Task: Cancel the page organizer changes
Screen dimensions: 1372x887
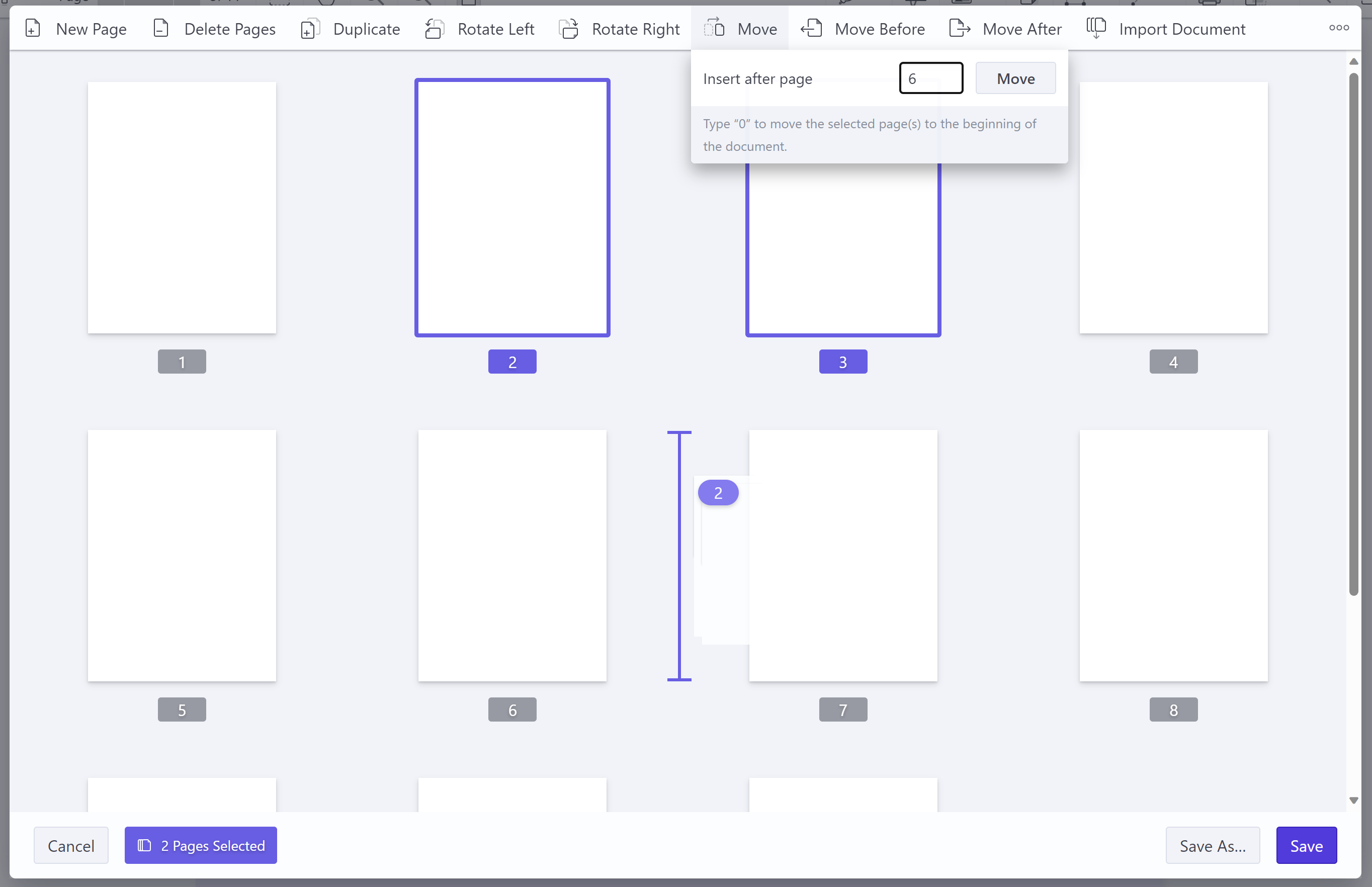Action: click(71, 845)
